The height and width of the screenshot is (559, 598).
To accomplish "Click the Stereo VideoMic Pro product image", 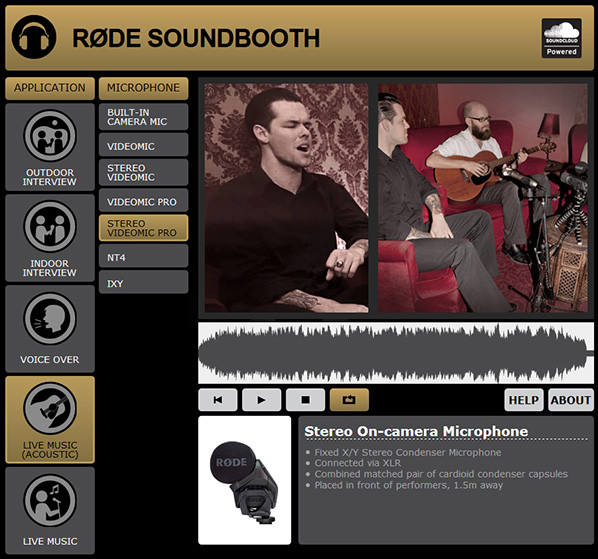I will pos(244,480).
